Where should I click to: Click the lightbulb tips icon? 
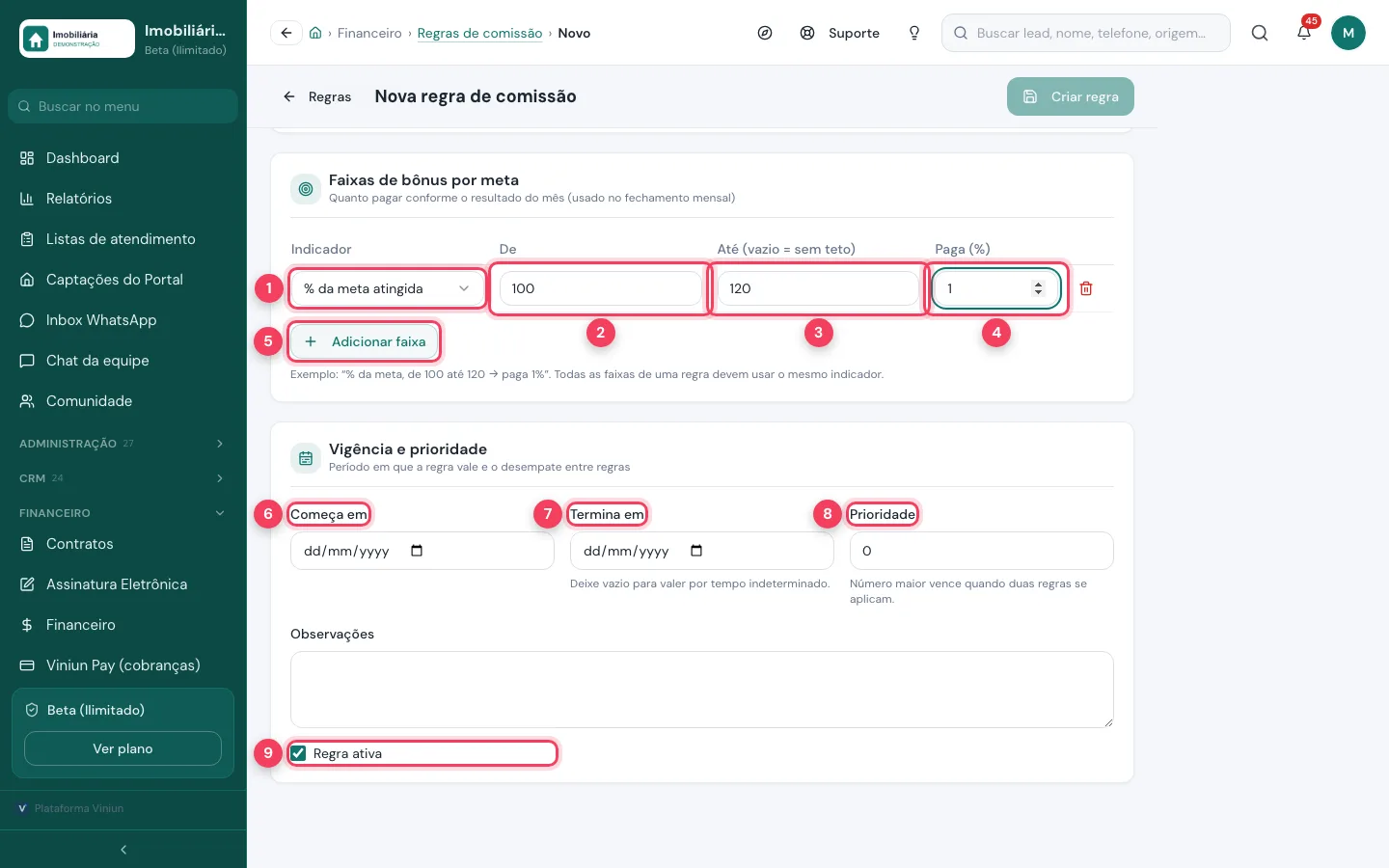pyautogui.click(x=914, y=33)
